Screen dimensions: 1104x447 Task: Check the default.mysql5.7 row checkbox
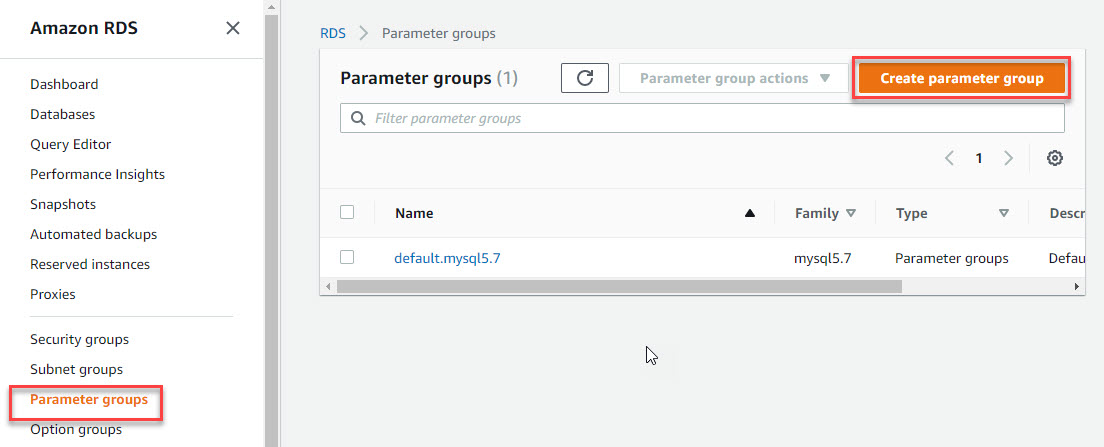[x=346, y=258]
